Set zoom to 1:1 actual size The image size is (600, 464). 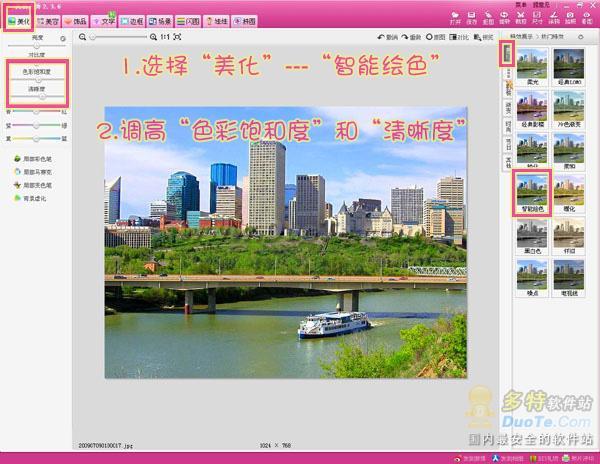tap(165, 37)
